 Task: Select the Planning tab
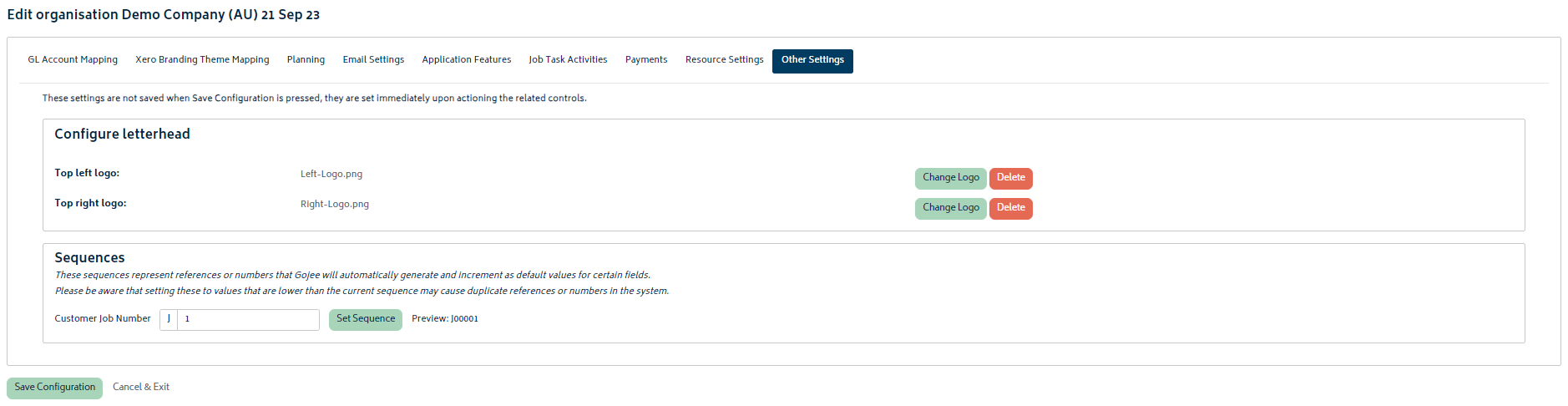[x=306, y=60]
